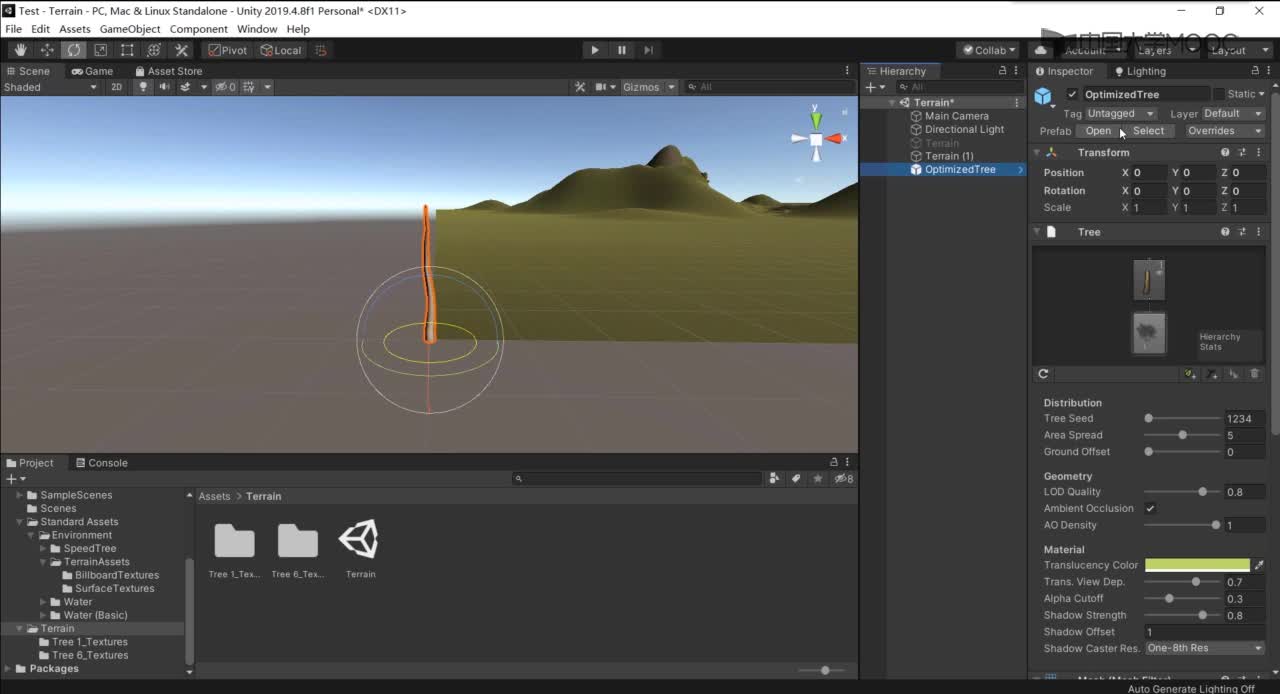Adjust the Area Spread slider

pos(1182,435)
